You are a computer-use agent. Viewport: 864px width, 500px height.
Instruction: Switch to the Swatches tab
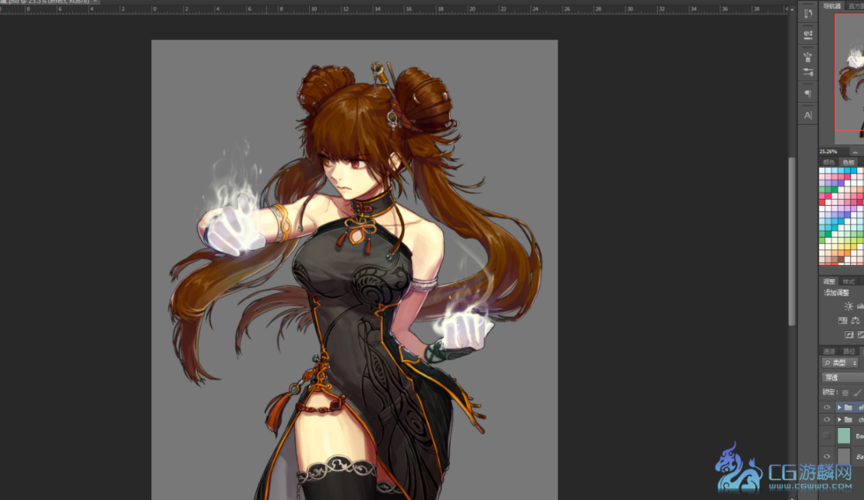848,162
